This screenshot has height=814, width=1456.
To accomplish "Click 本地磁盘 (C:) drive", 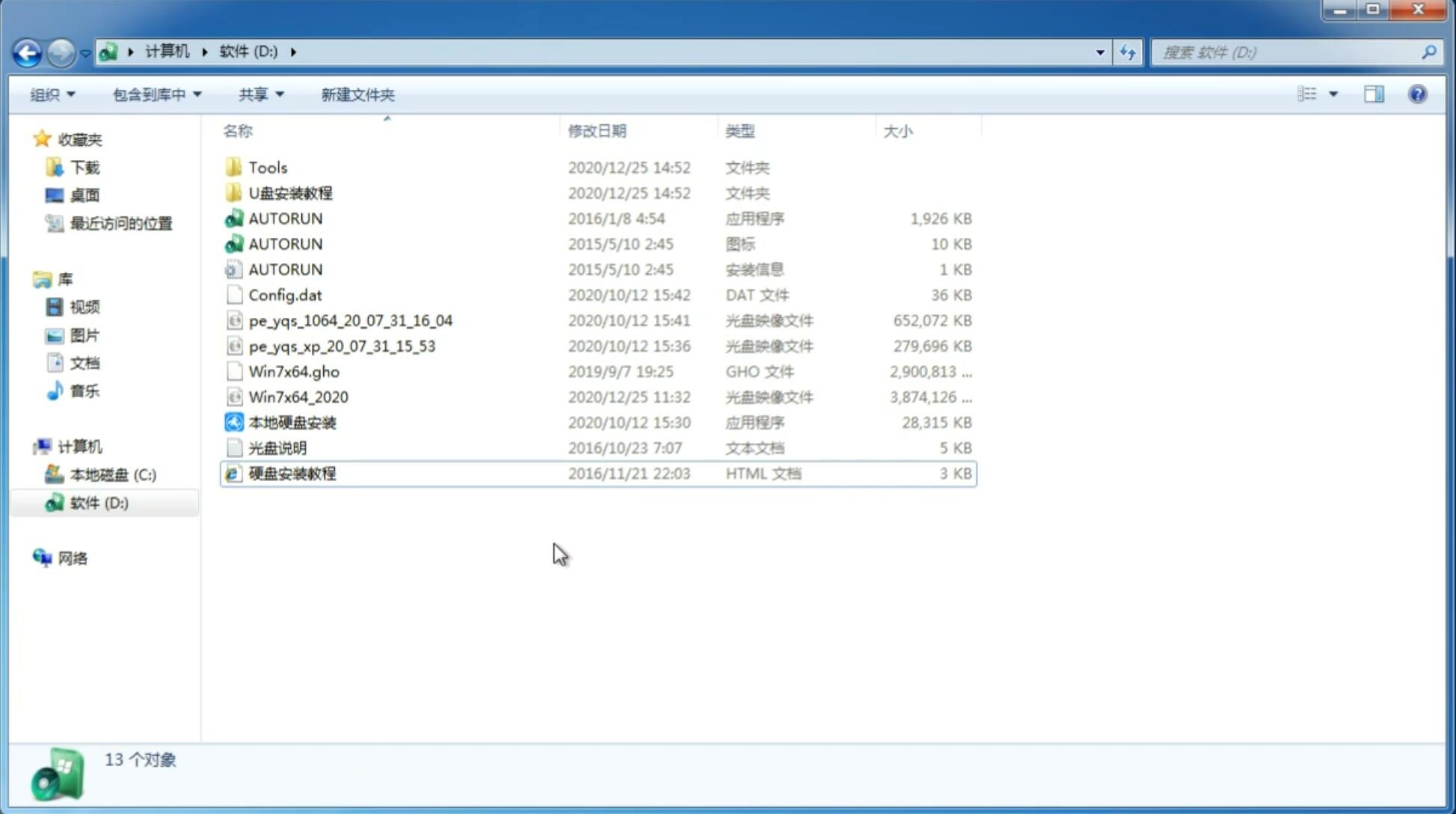I will [x=113, y=475].
